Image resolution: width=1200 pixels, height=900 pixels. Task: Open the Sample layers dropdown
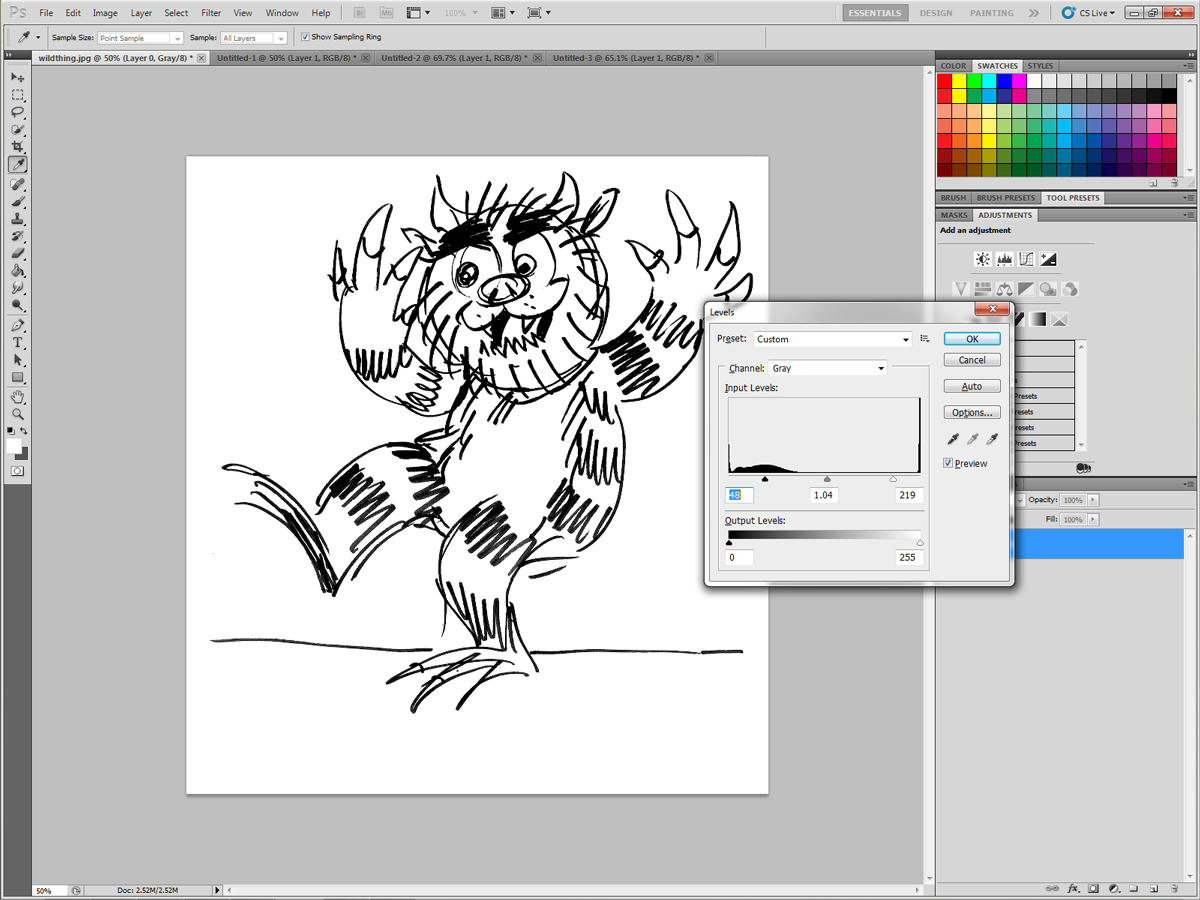pyautogui.click(x=254, y=38)
